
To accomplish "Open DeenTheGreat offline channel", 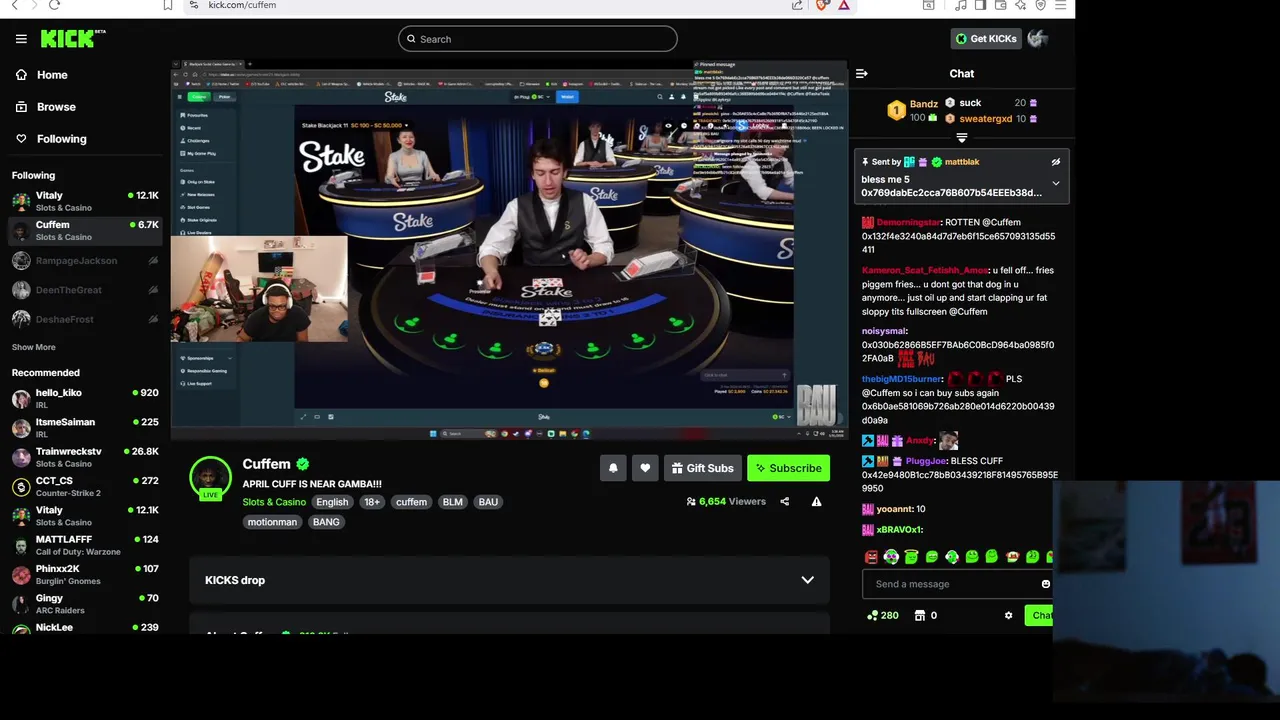I will pos(85,290).
